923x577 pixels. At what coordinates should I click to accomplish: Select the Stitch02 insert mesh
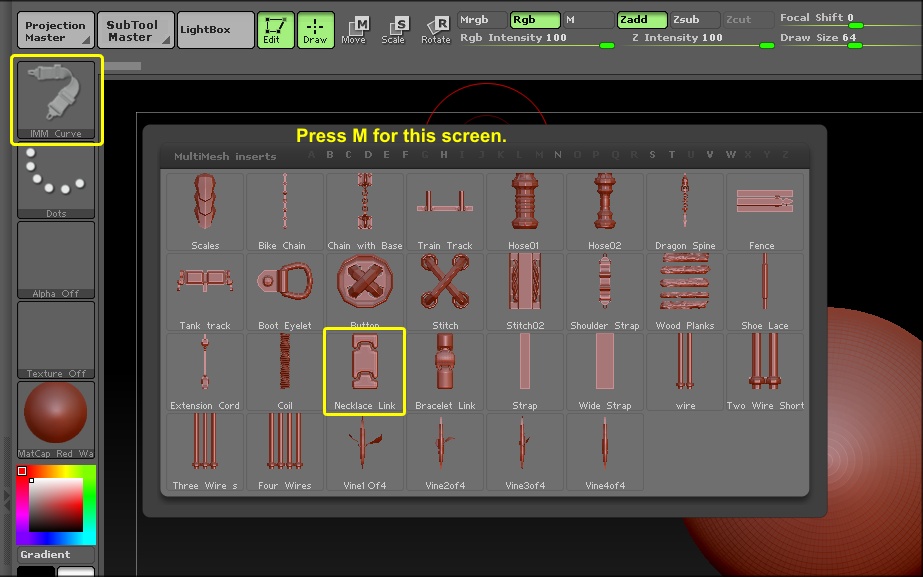[525, 292]
